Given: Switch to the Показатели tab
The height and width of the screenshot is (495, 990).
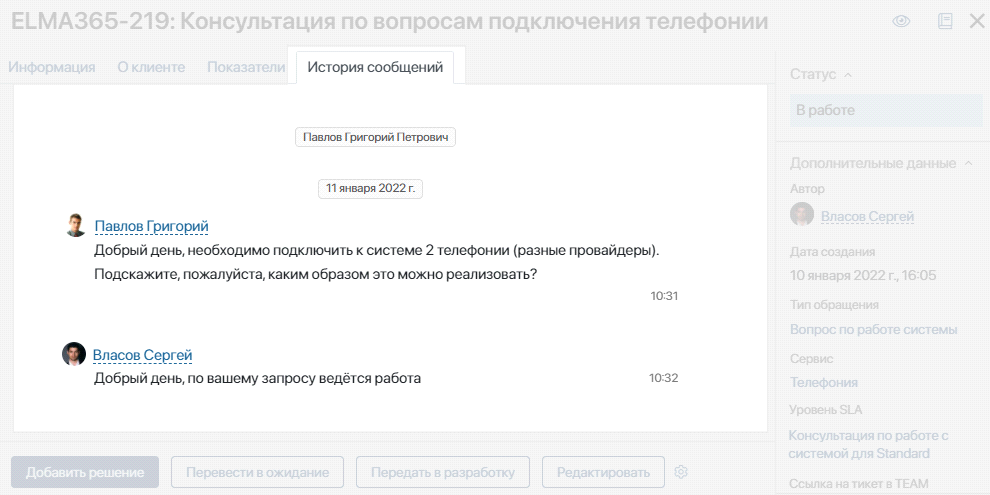Looking at the screenshot, I should tap(246, 68).
